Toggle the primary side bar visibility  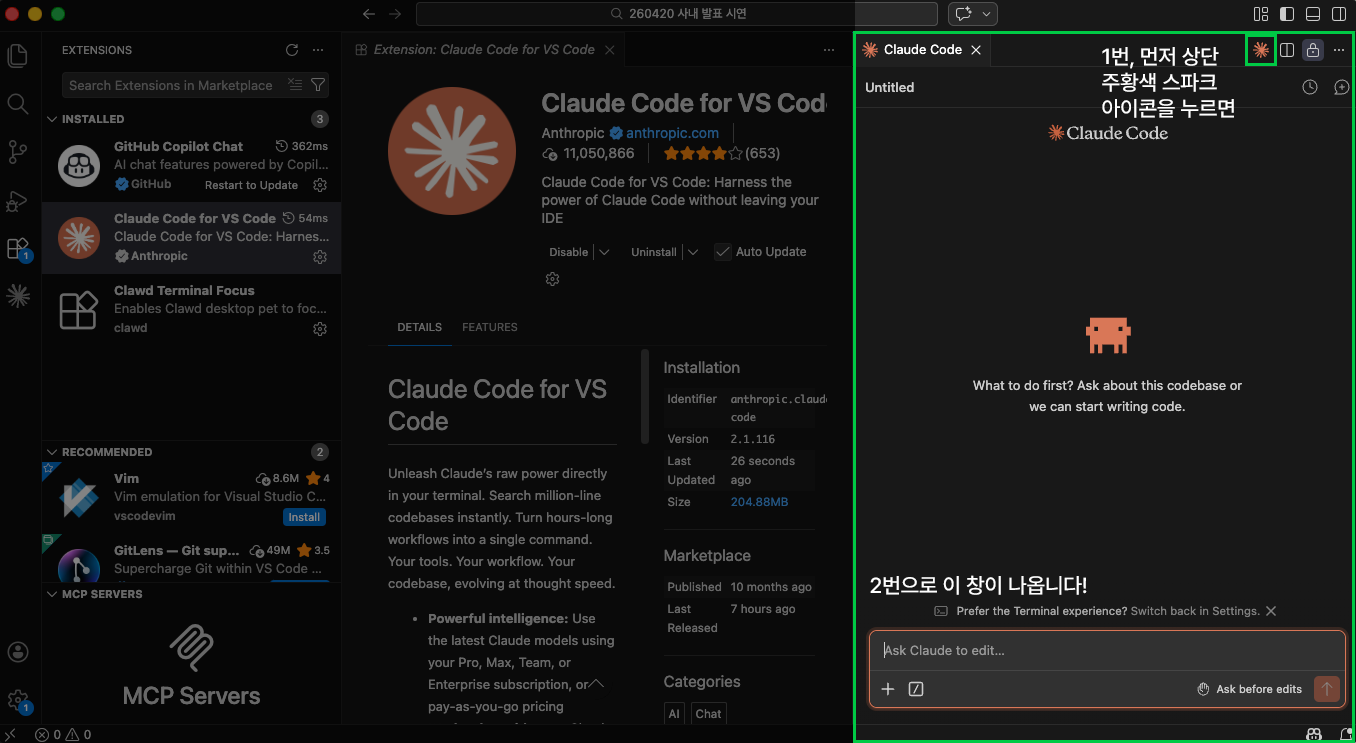(1287, 14)
